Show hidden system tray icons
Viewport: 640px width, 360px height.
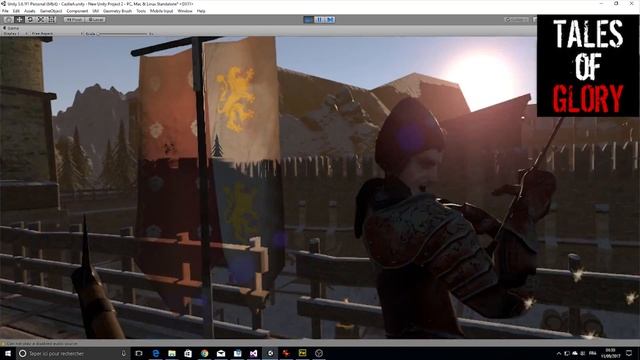coord(558,353)
